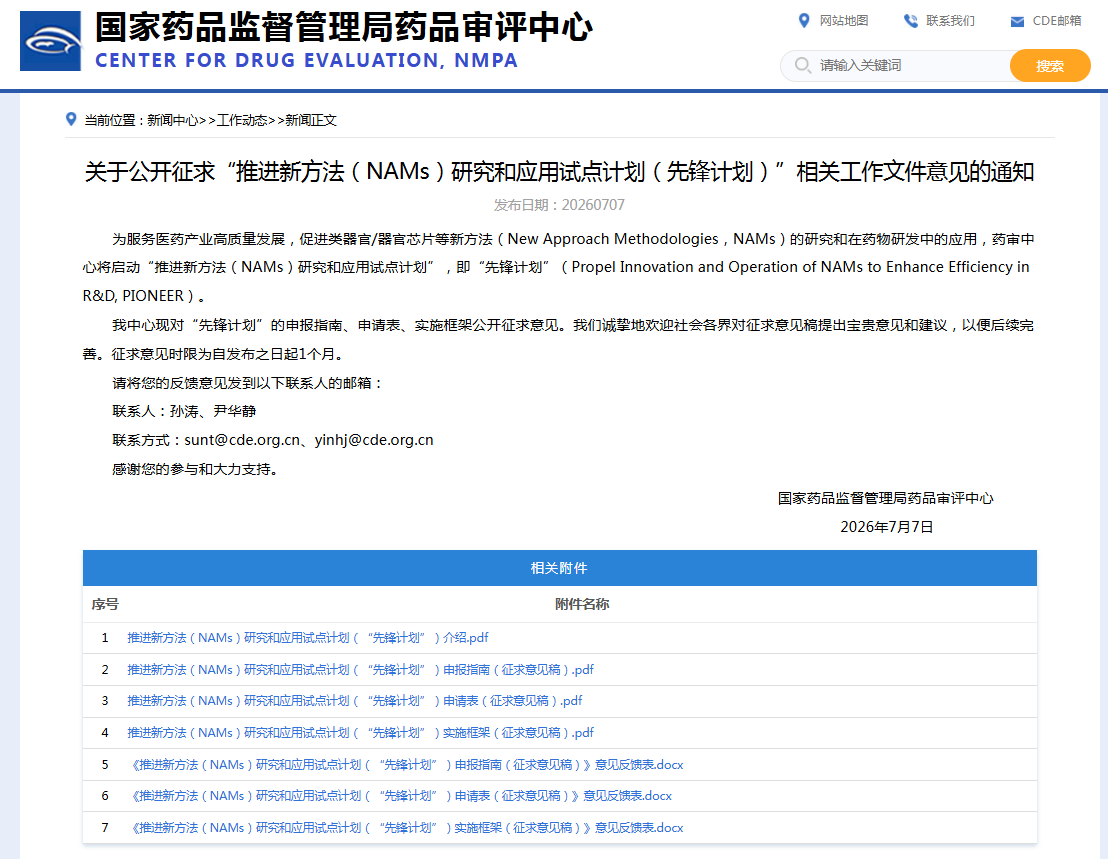Click CENTER FOR DRUG EVALUATION, NMPA text
Viewport: 1108px width, 859px height.
coord(307,61)
